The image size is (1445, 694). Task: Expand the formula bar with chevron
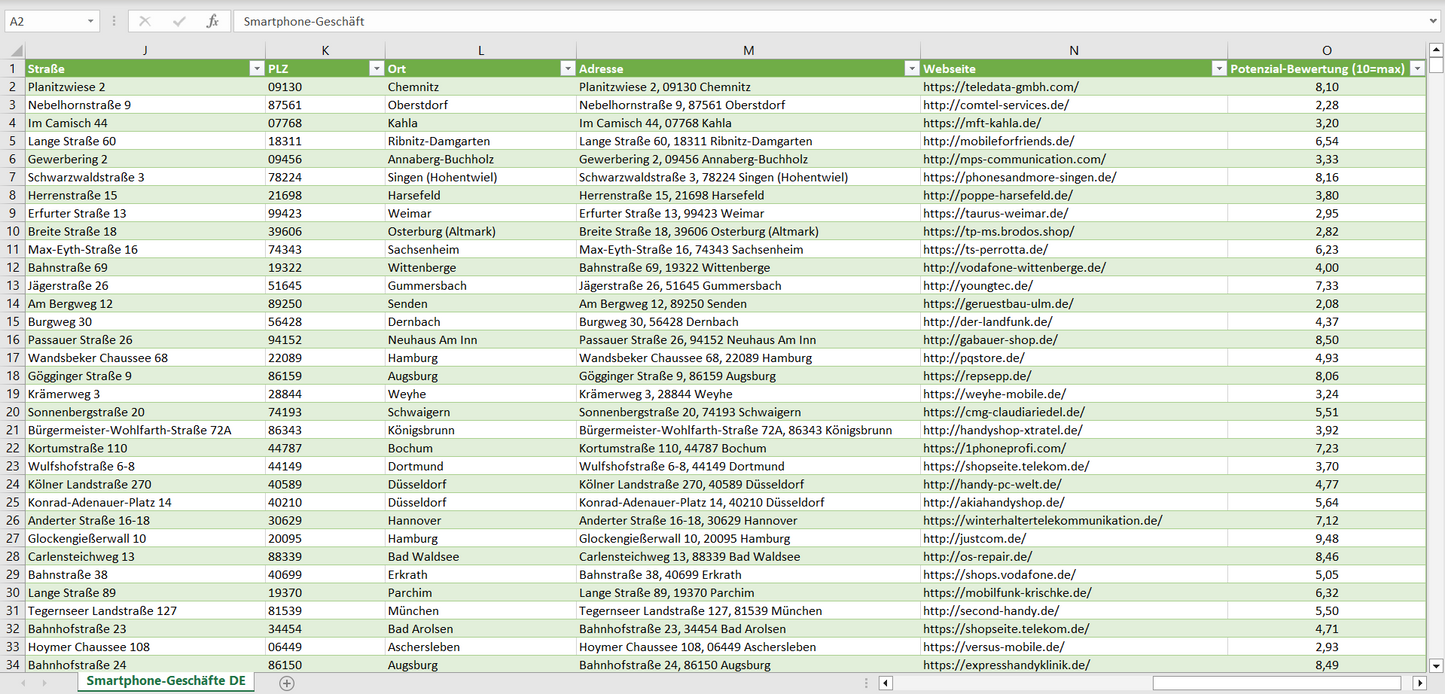click(1434, 21)
